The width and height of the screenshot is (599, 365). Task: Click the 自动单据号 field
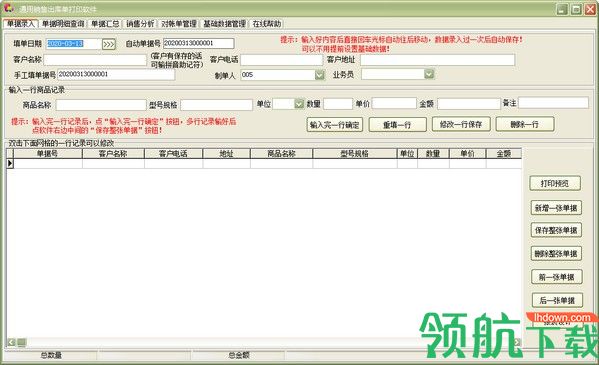pyautogui.click(x=199, y=43)
